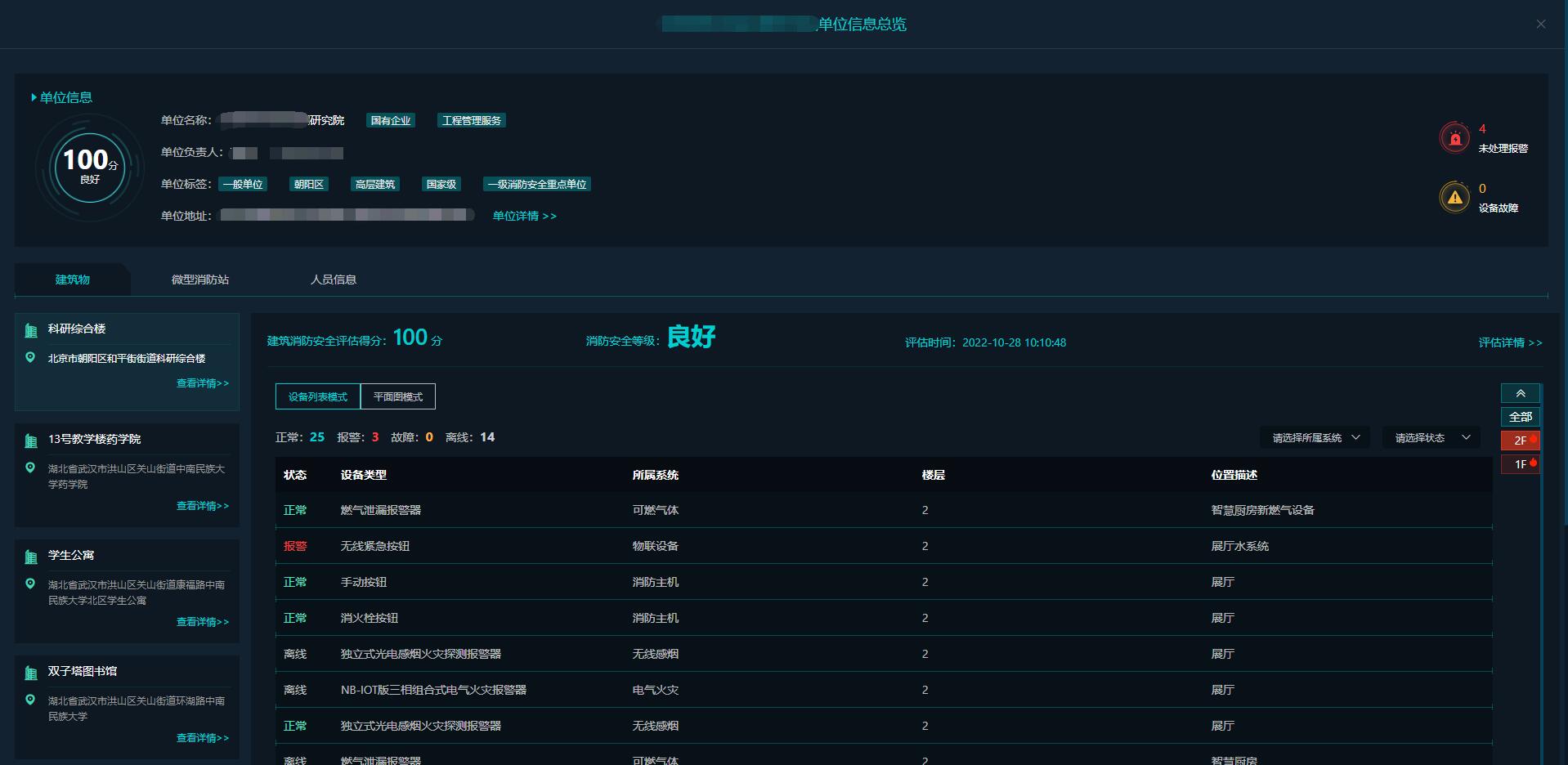1568x765 pixels.
Task: Click the 正常: 25 count
Action: click(300, 437)
